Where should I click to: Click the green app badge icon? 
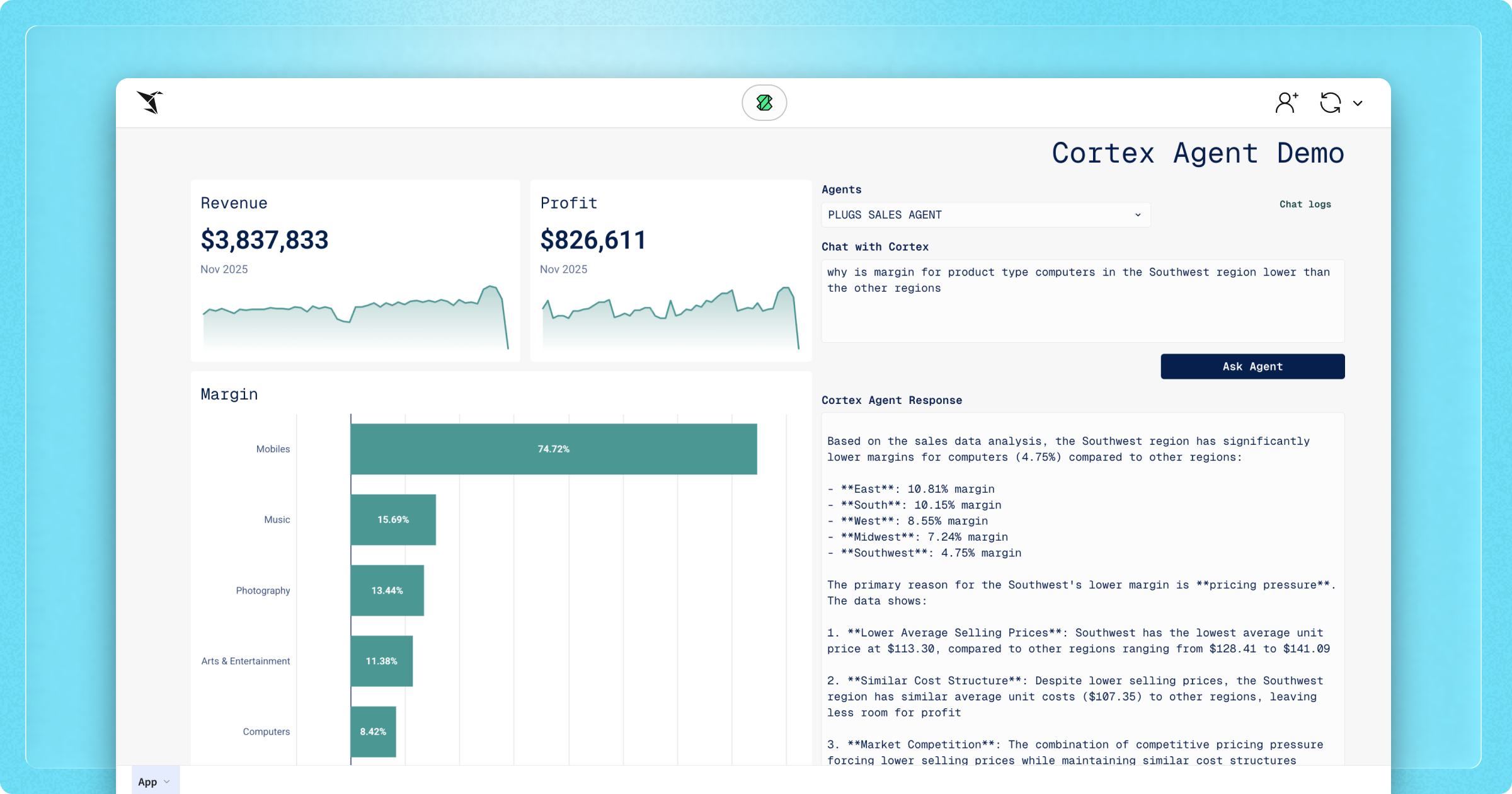pos(764,103)
